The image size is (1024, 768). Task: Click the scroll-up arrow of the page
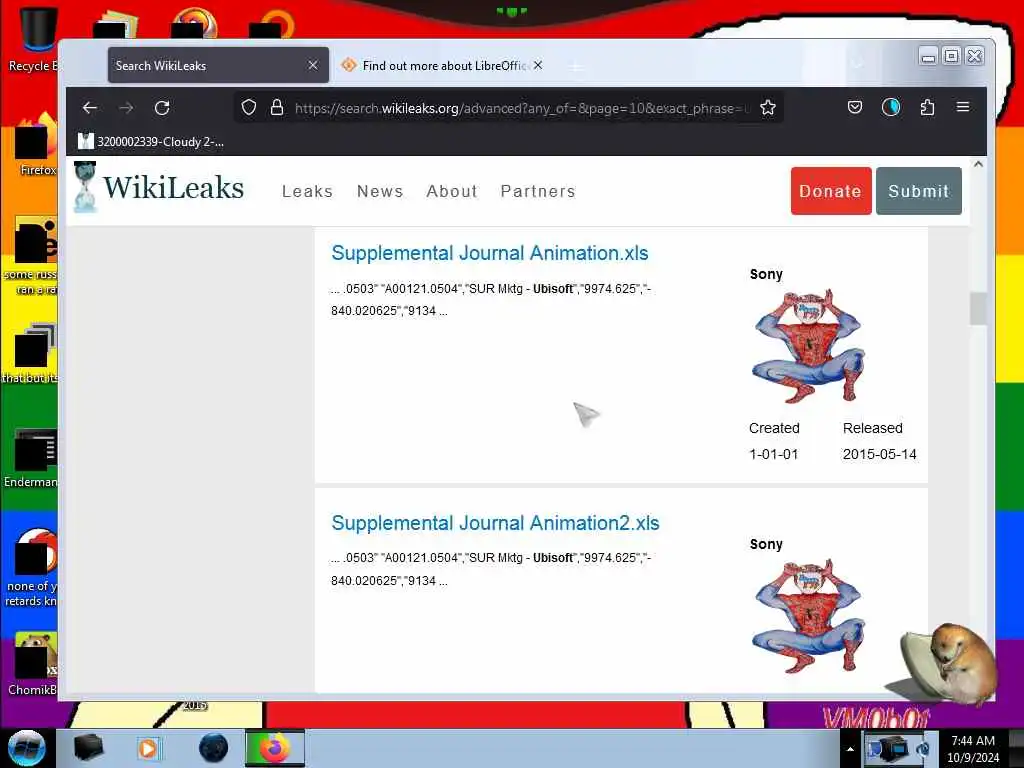click(x=978, y=165)
